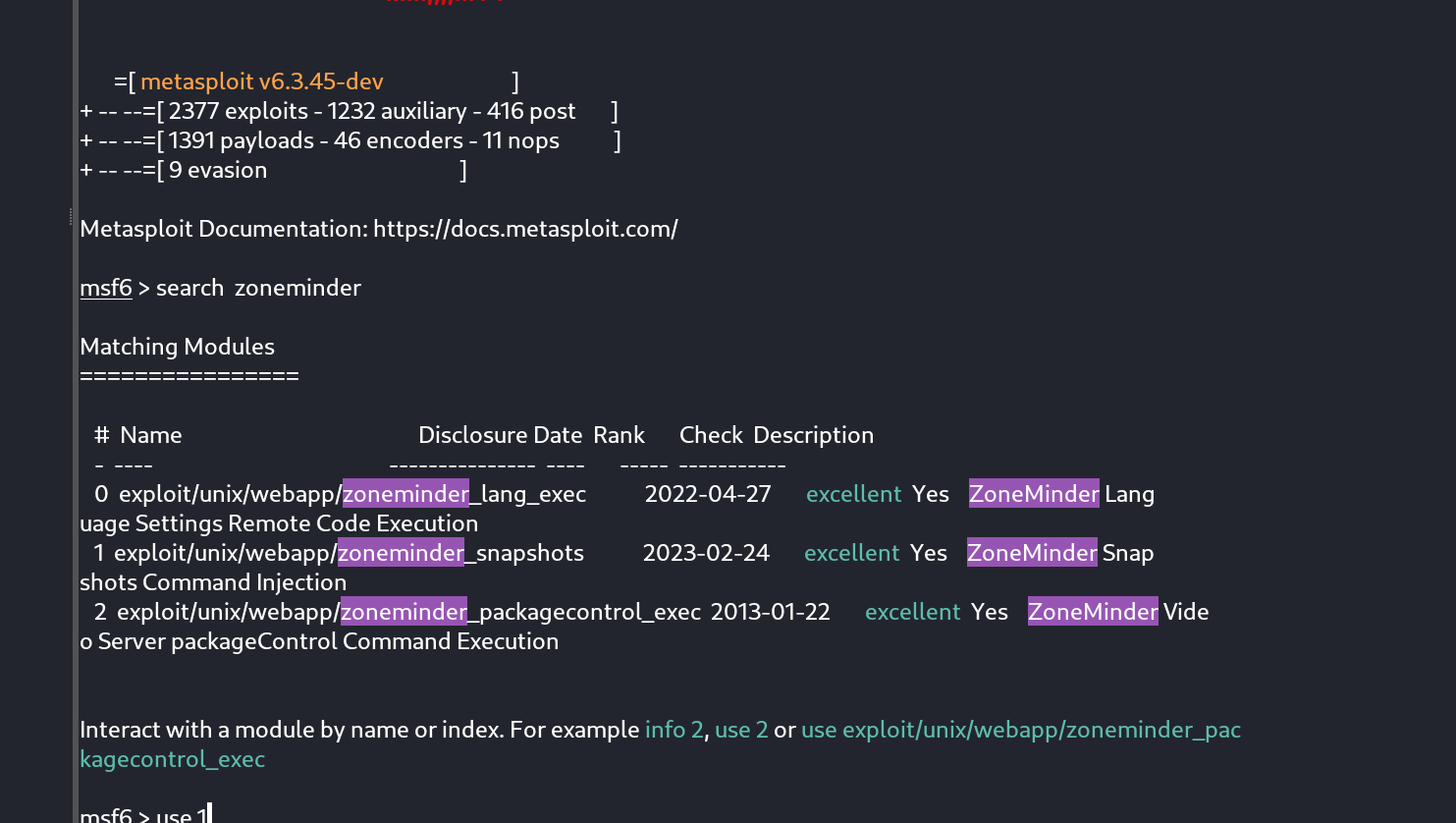The image size is (1456, 823).
Task: Click the highlighted zoneminder in lang_exec module
Action: (405, 494)
